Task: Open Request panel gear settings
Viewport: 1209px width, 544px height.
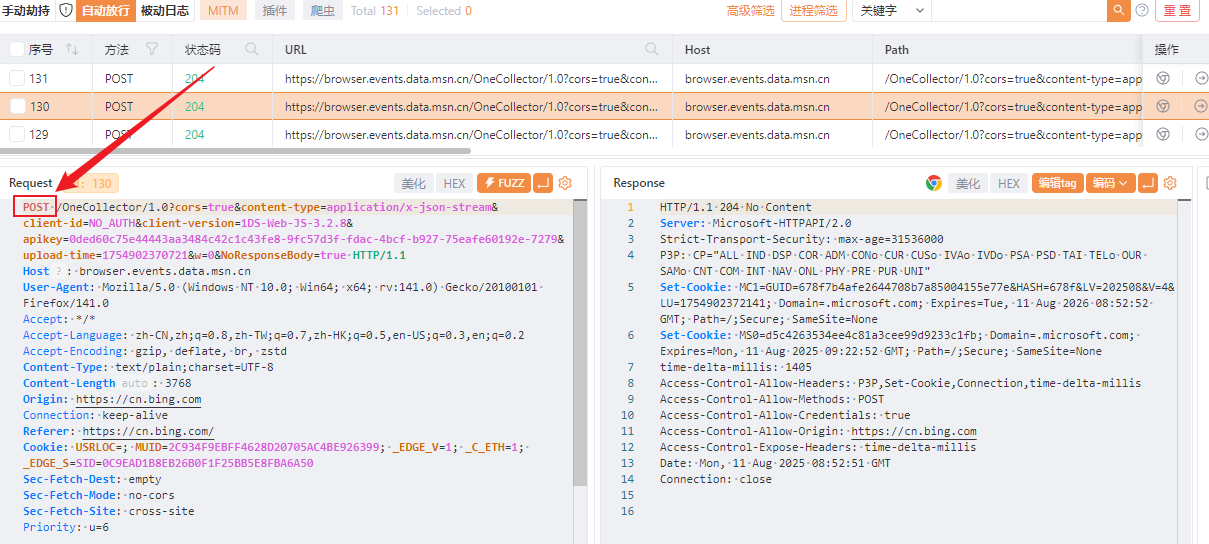Action: pyautogui.click(x=565, y=183)
